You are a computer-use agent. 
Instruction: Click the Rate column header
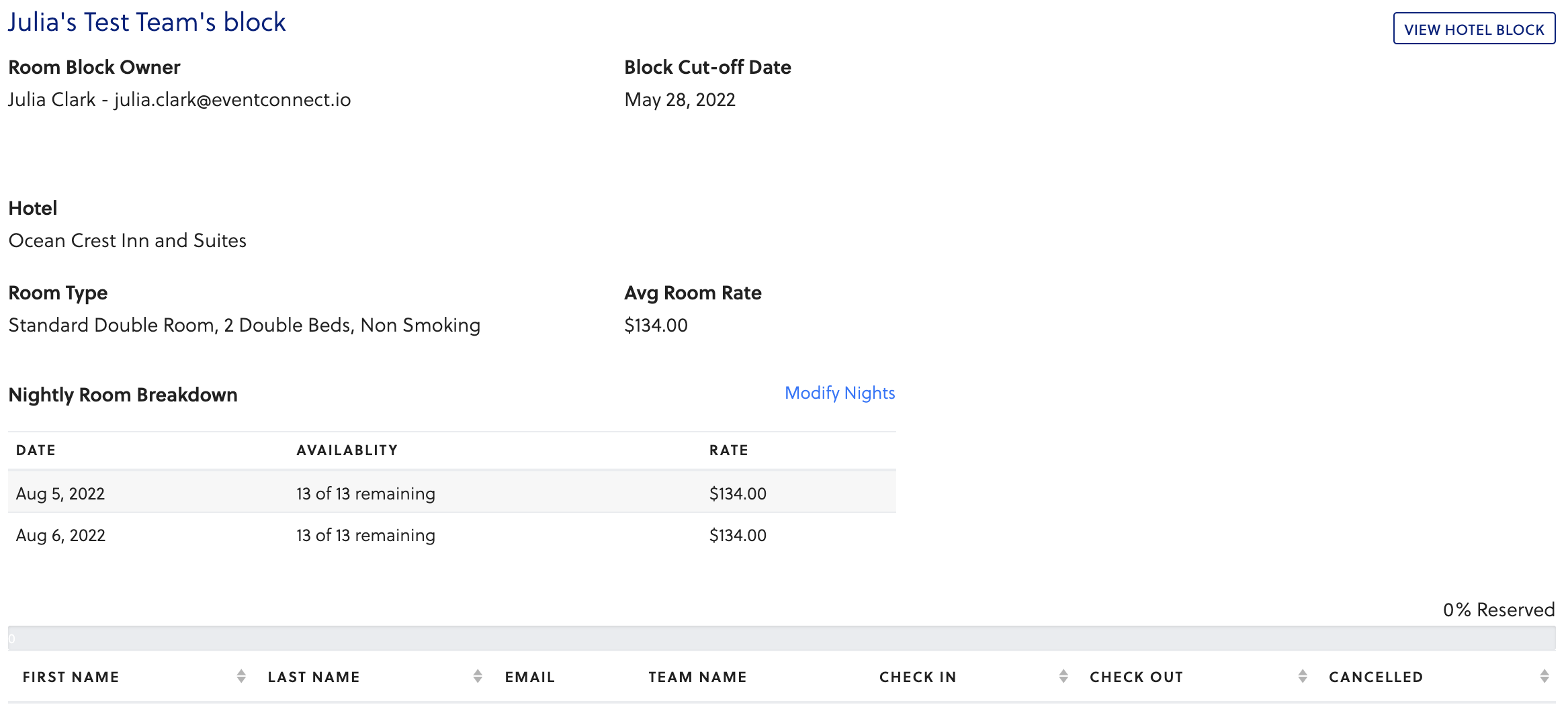[x=728, y=450]
